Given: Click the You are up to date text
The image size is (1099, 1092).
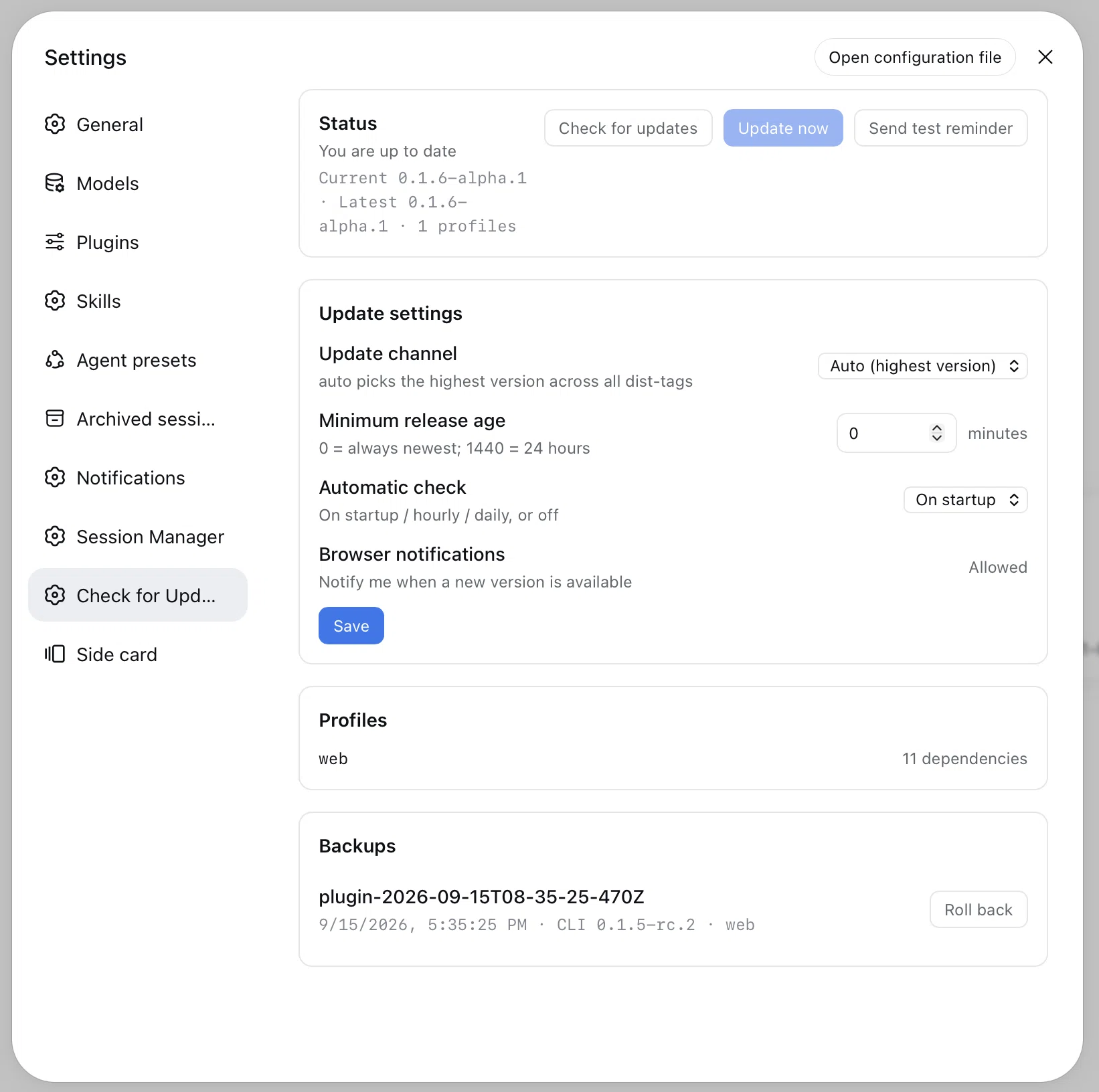Looking at the screenshot, I should 388,151.
